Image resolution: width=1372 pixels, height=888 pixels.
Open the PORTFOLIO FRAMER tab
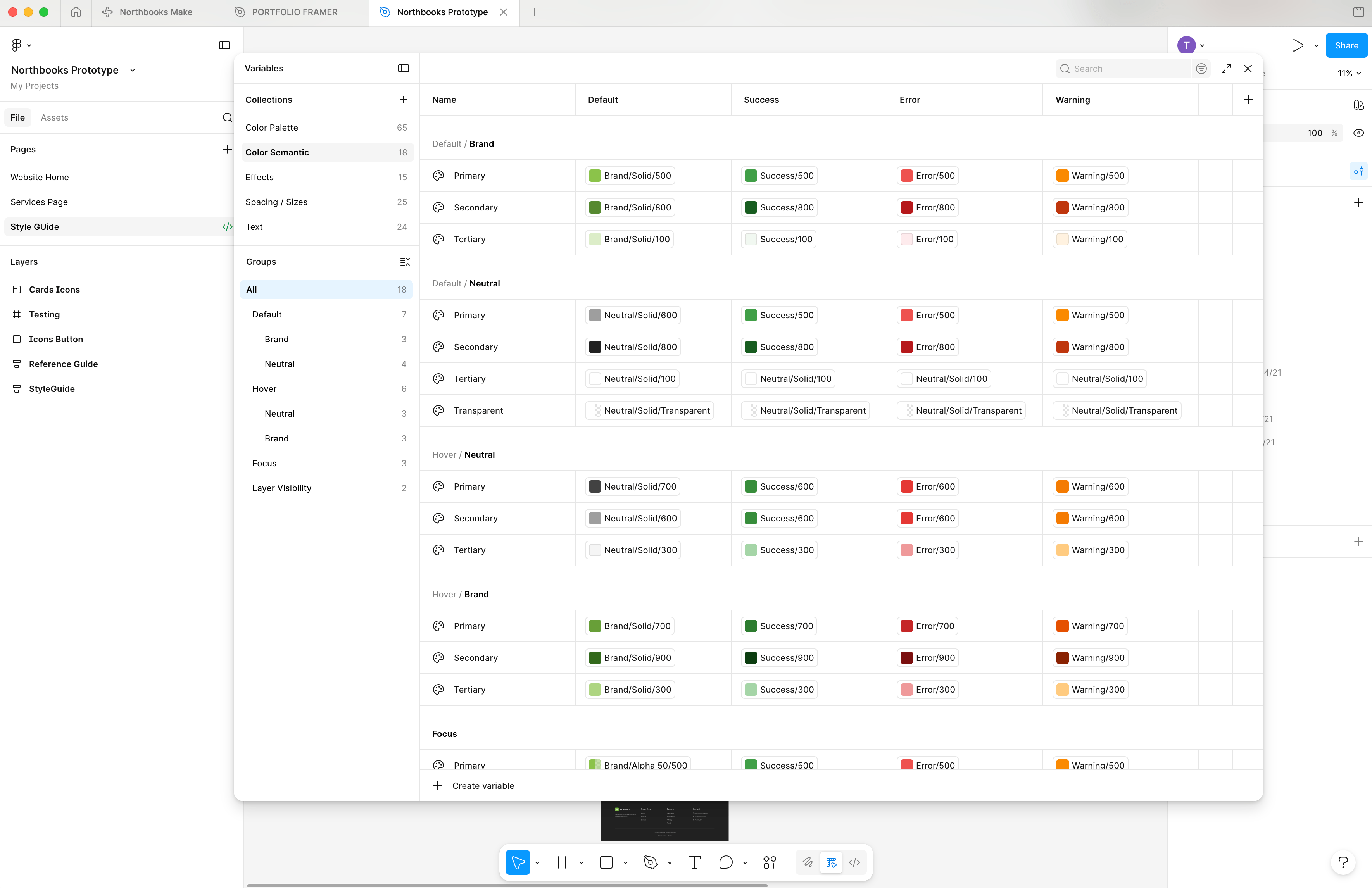click(294, 12)
